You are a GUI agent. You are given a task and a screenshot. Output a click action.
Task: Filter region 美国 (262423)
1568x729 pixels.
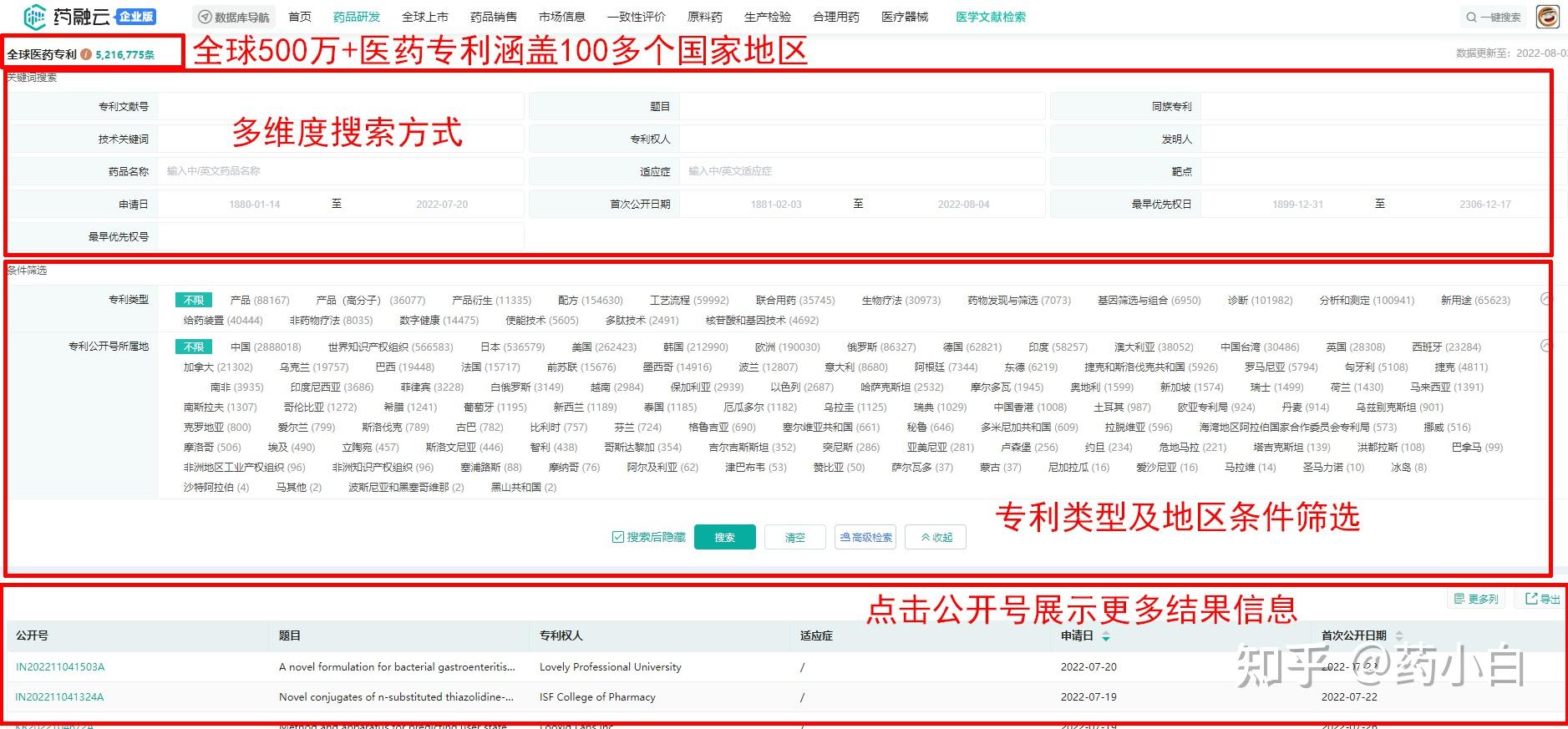tap(604, 347)
